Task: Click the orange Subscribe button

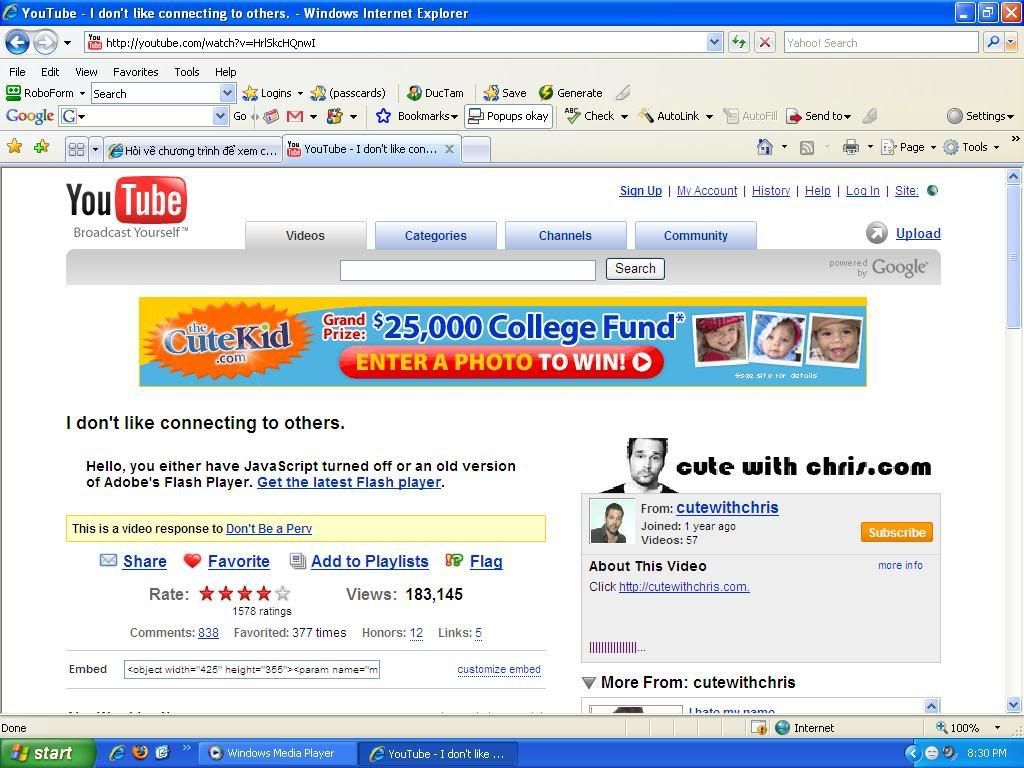Action: pyautogui.click(x=897, y=532)
